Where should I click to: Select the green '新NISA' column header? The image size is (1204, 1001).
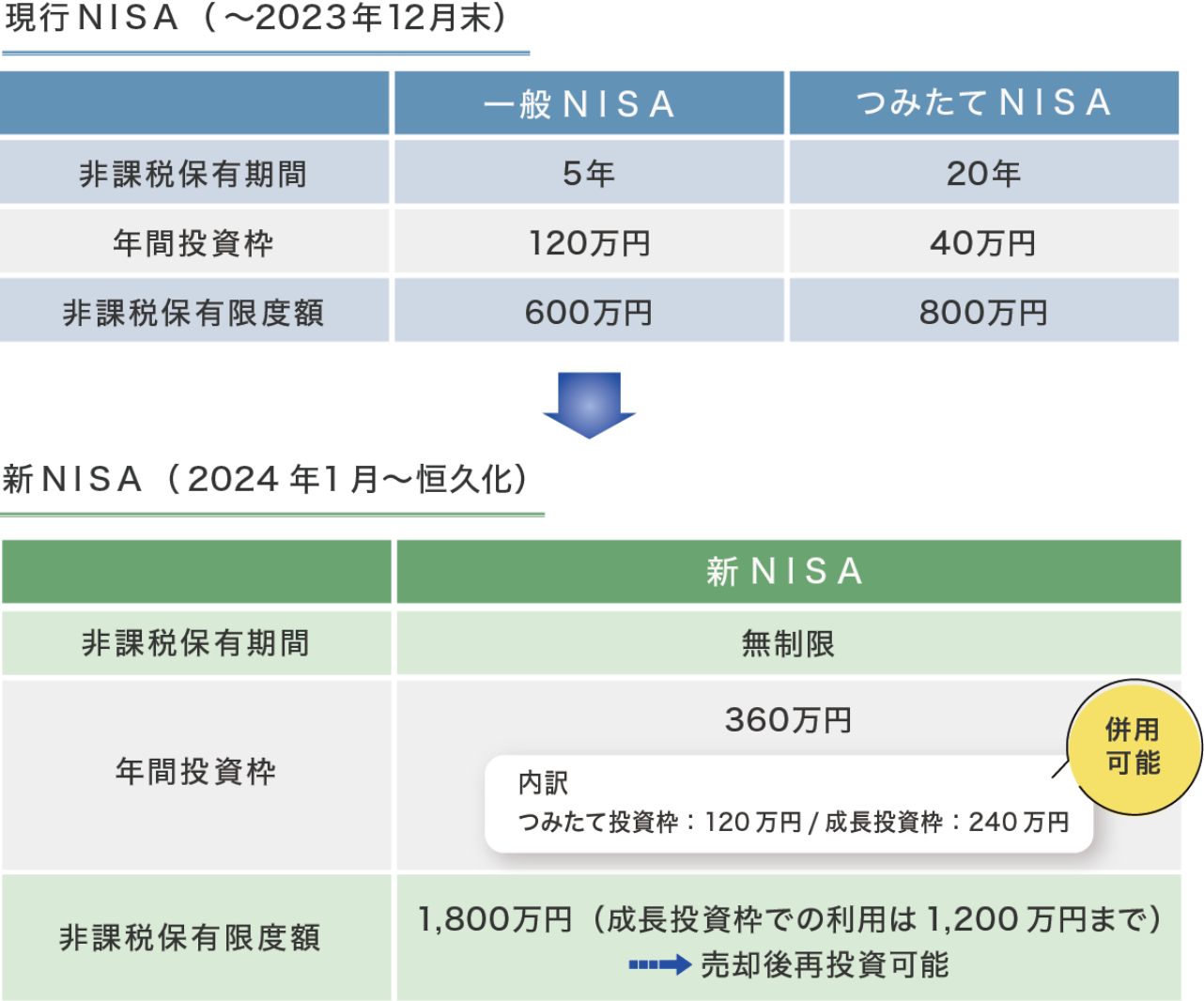(x=788, y=571)
